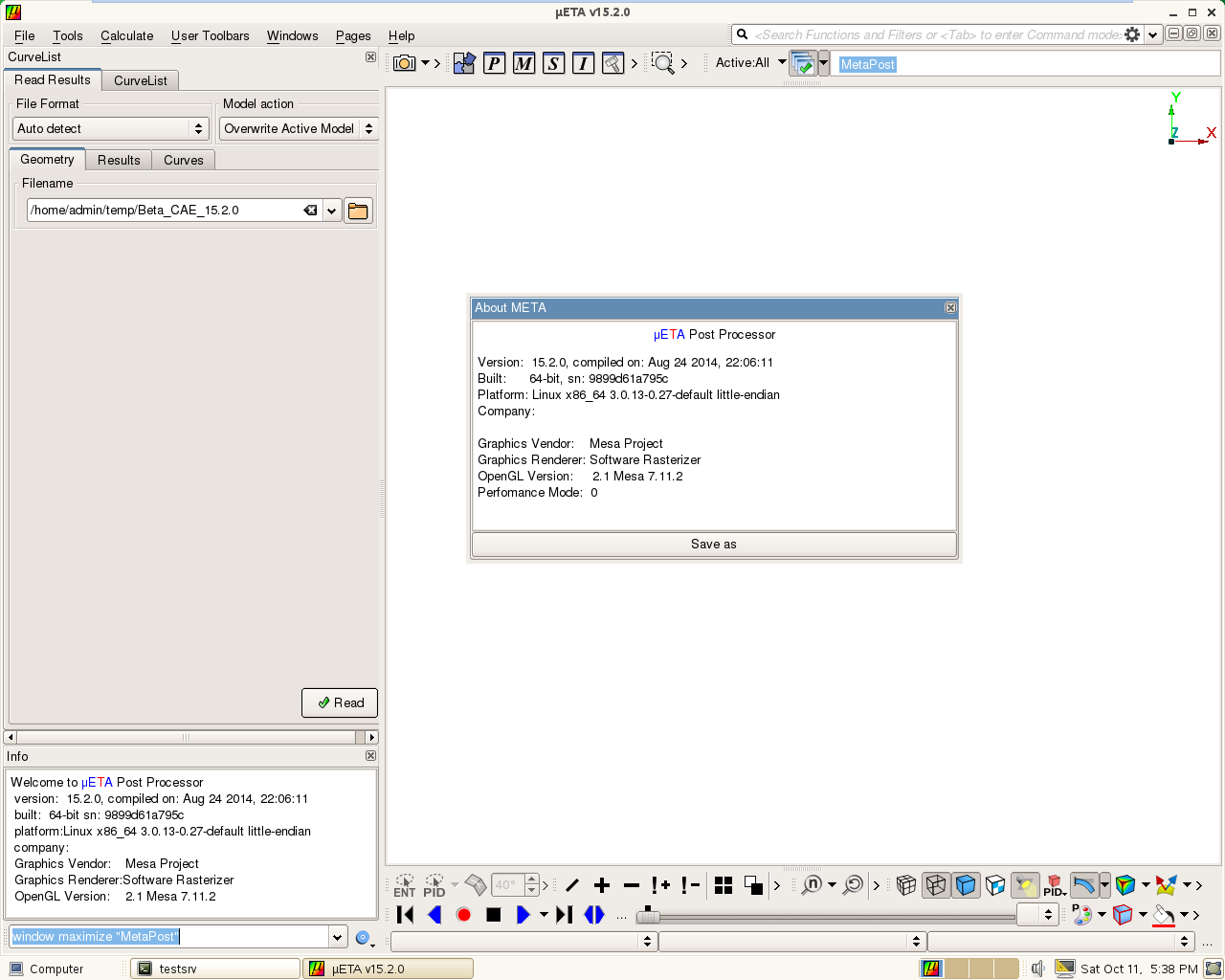Screen dimensions: 1225x980
Task: Click the rotate-n magnifier icon
Action: pyautogui.click(x=812, y=885)
